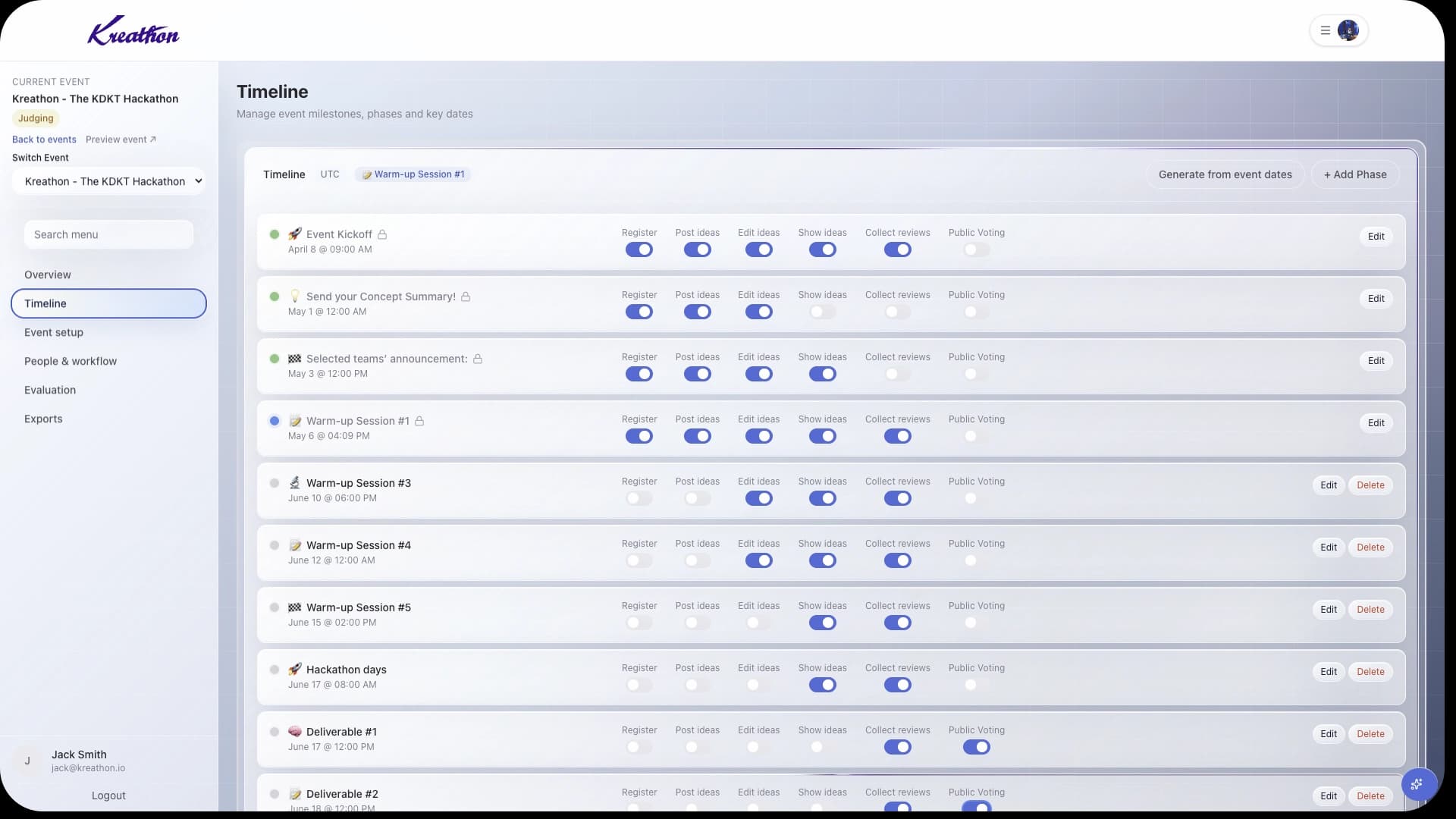The image size is (1456, 819).
Task: Focus the Search menu input field
Action: point(108,234)
